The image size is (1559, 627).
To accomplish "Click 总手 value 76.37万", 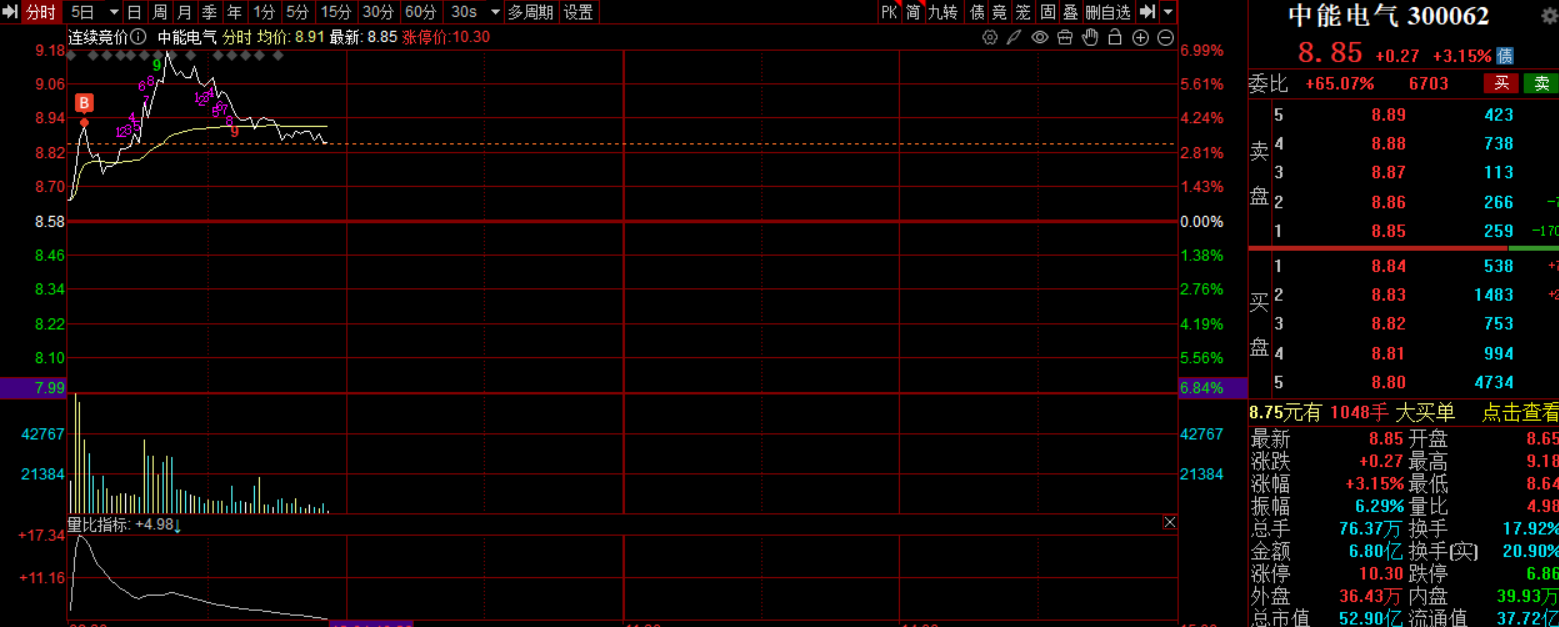I will 1372,528.
